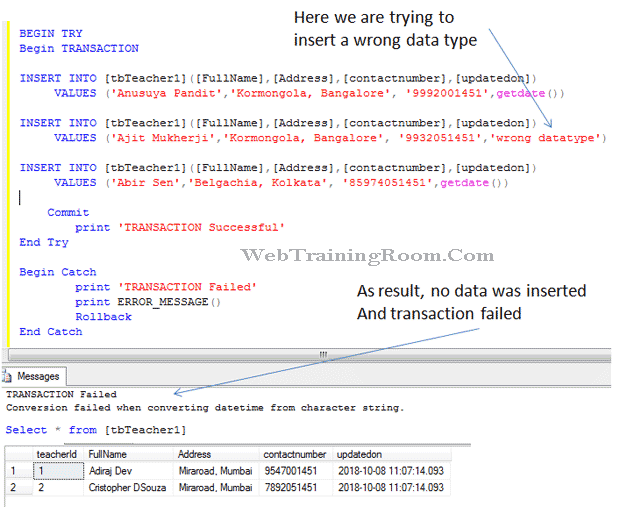Select teacherId cell with value 1
Viewport: 620px width, 507px height.
[x=59, y=471]
